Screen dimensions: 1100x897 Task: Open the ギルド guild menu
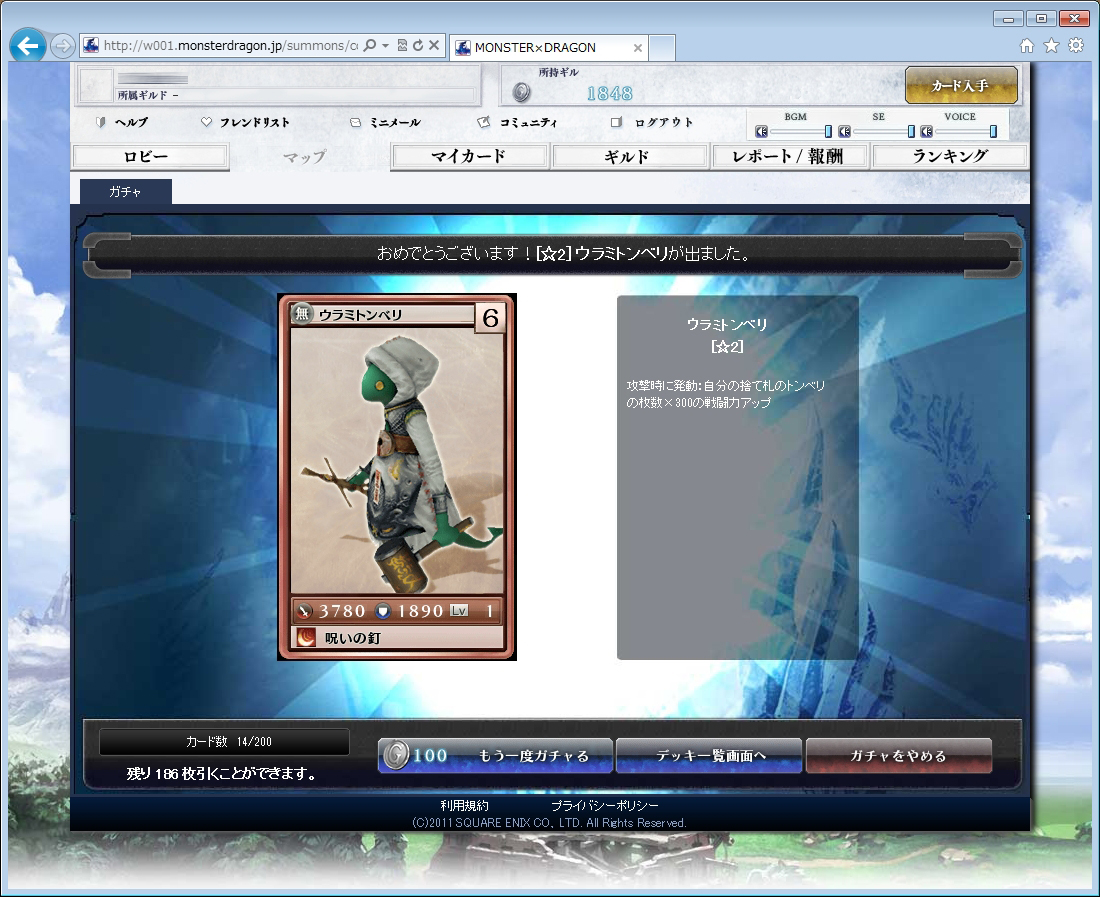click(628, 156)
